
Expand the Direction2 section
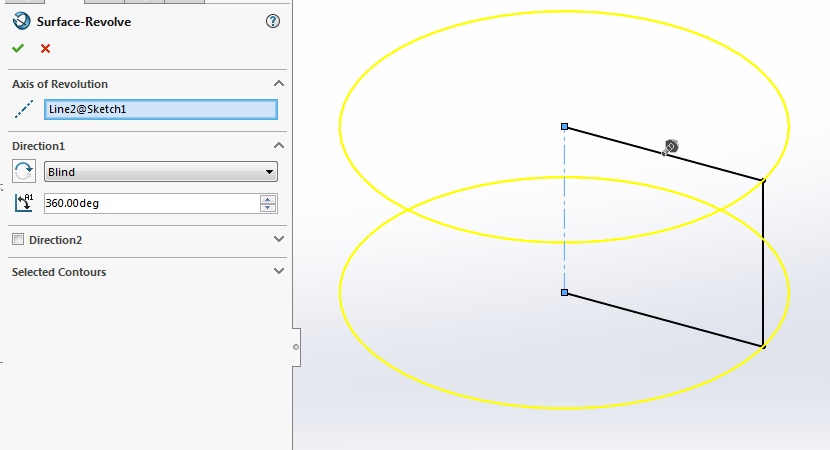(279, 239)
